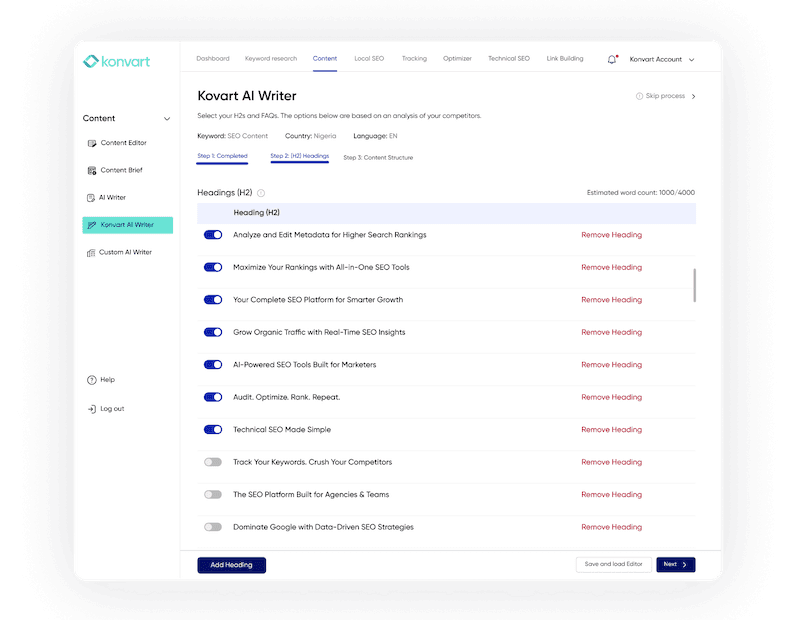Viewport: 795px width, 620px height.
Task: Open the Dashboard tab
Action: pyautogui.click(x=213, y=59)
